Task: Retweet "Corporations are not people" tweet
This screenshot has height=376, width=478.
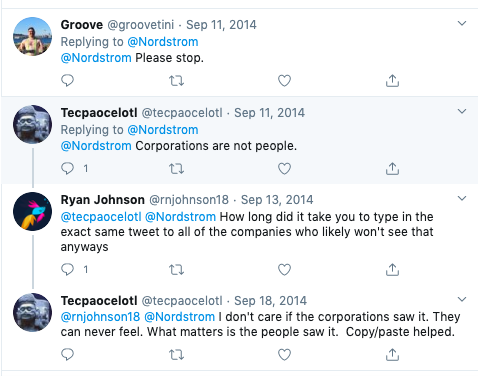Action: click(x=176, y=169)
